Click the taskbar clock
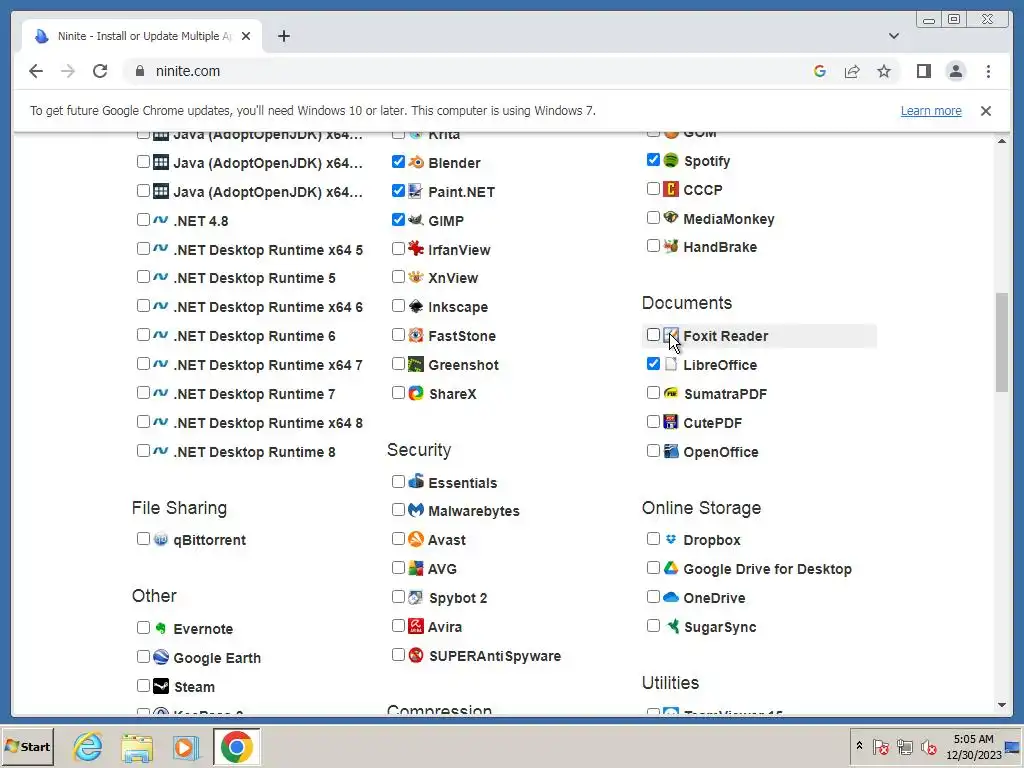Screen dimensions: 1024x768 pos(973,746)
